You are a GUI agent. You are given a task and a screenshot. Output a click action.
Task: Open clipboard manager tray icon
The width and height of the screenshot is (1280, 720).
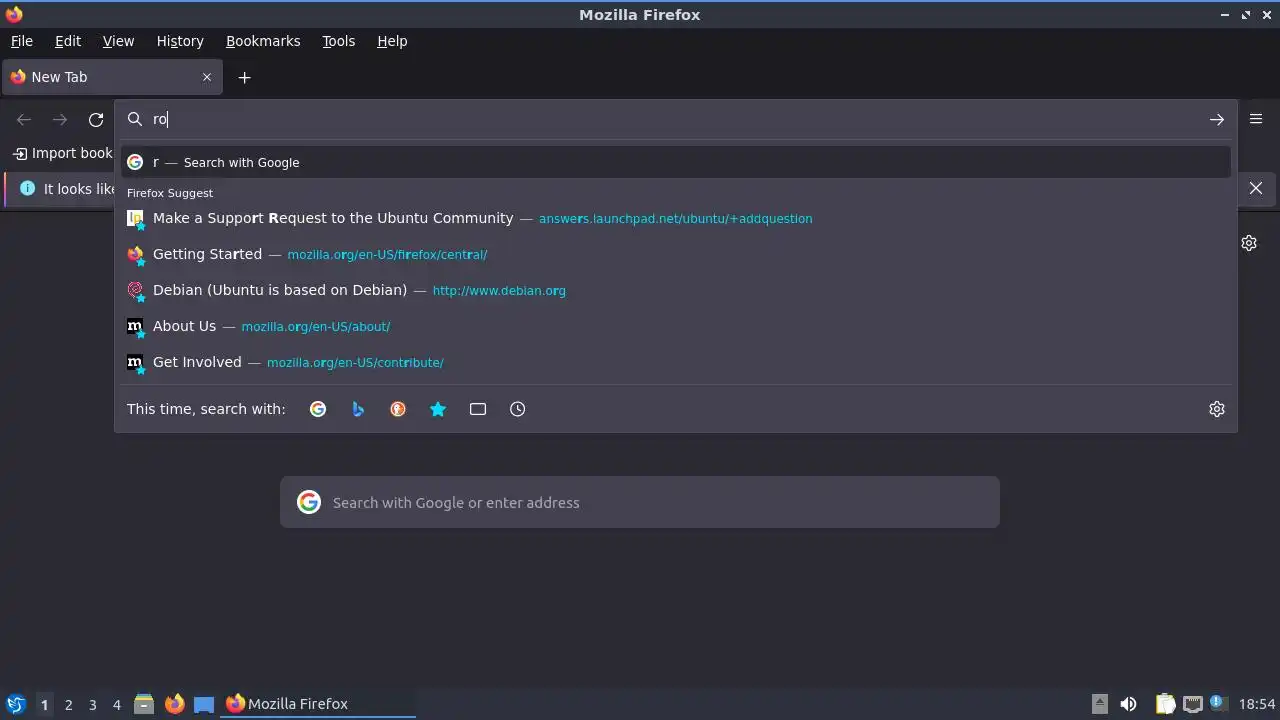[1165, 704]
